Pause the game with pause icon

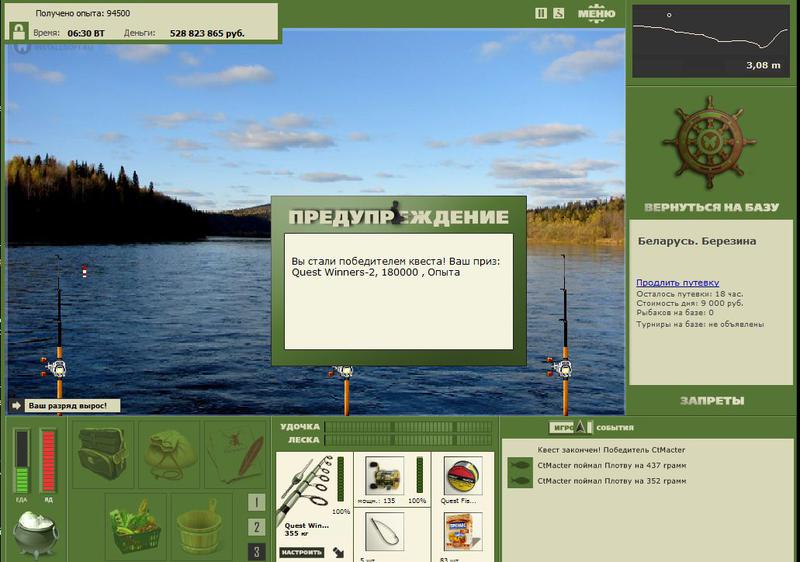point(541,14)
